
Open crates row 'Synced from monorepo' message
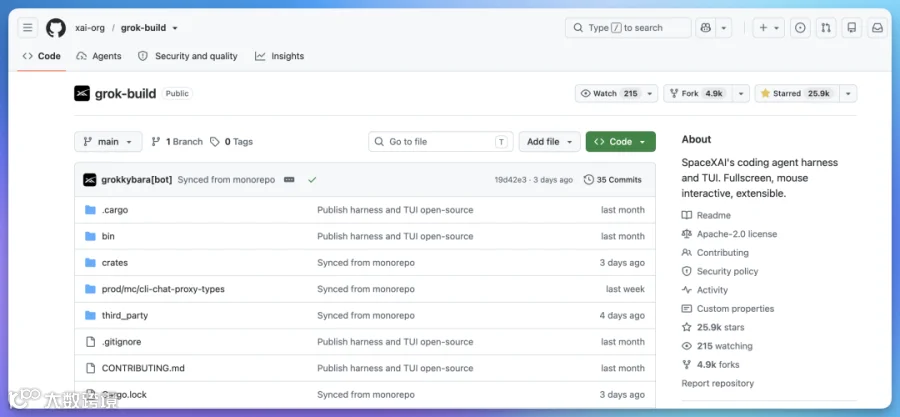click(366, 263)
